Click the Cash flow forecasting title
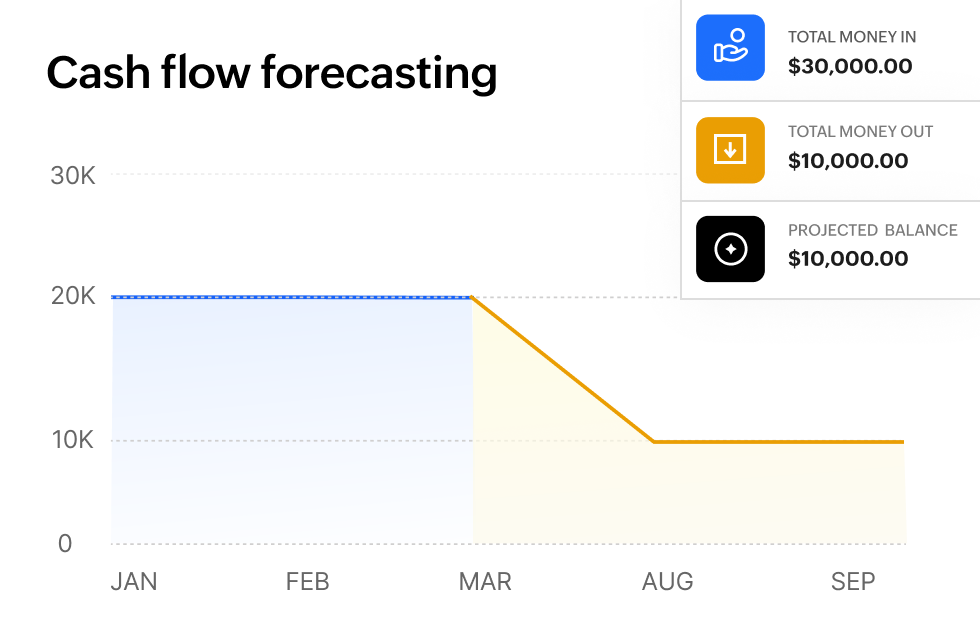 tap(272, 73)
